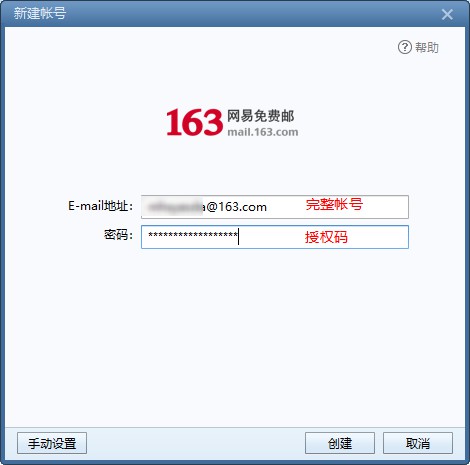Click the 手动设置 button
Screen dimensions: 470x465
tap(52, 443)
